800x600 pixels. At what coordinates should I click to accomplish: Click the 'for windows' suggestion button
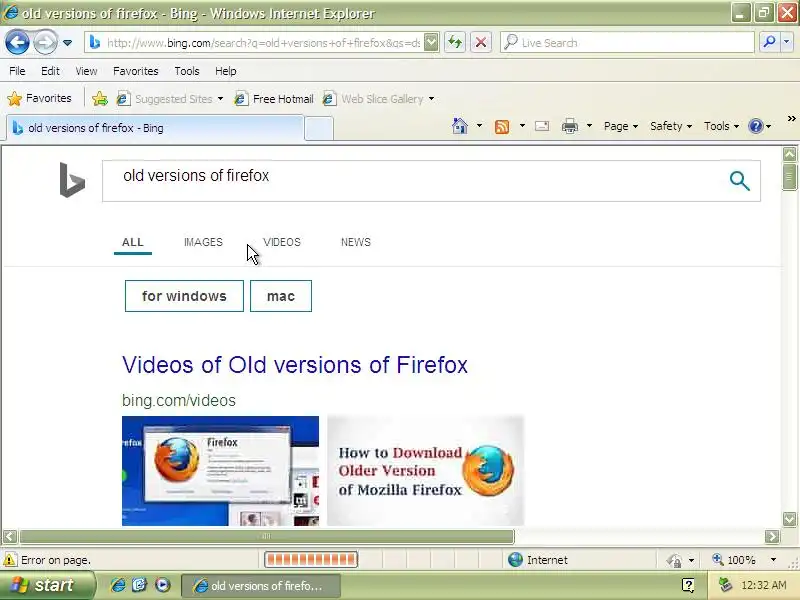184,296
